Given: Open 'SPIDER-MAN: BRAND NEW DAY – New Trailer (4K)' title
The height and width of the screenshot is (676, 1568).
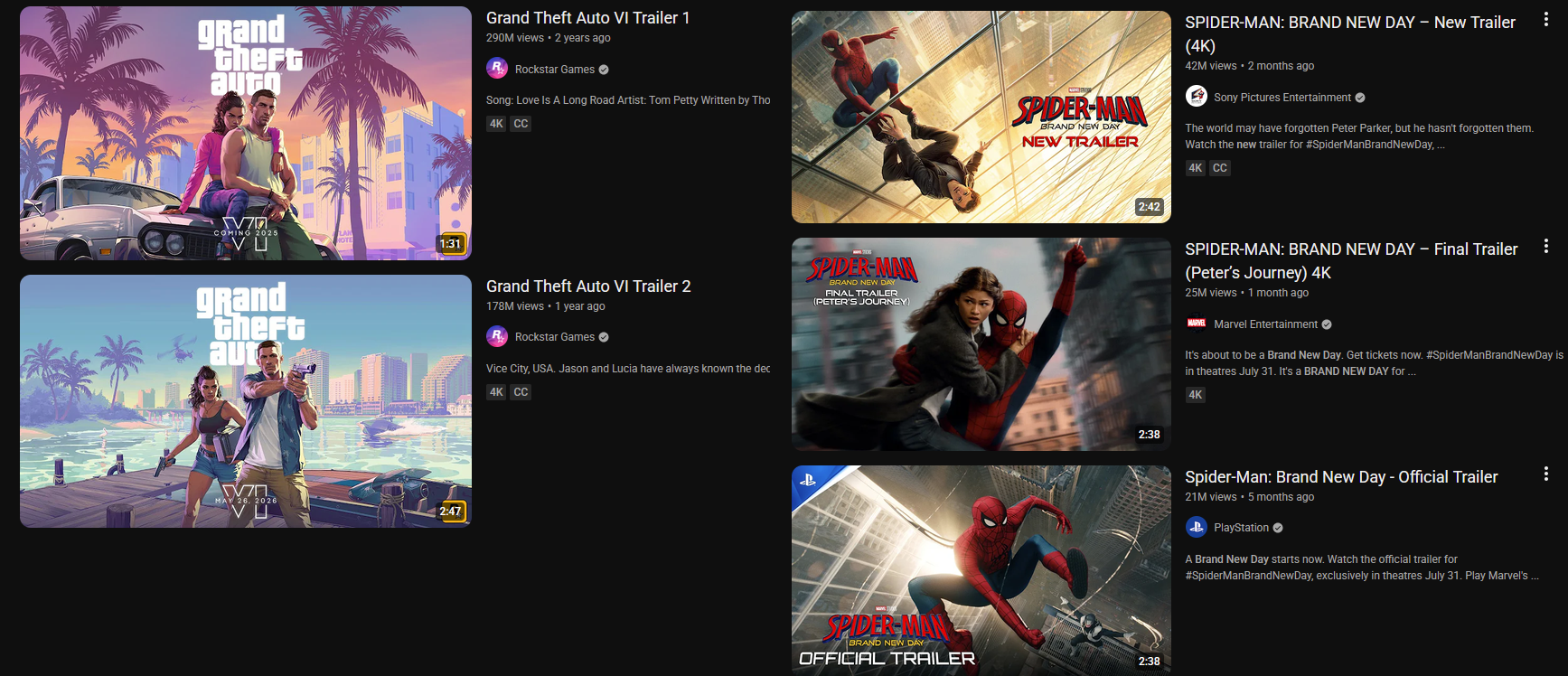Looking at the screenshot, I should click(1350, 33).
